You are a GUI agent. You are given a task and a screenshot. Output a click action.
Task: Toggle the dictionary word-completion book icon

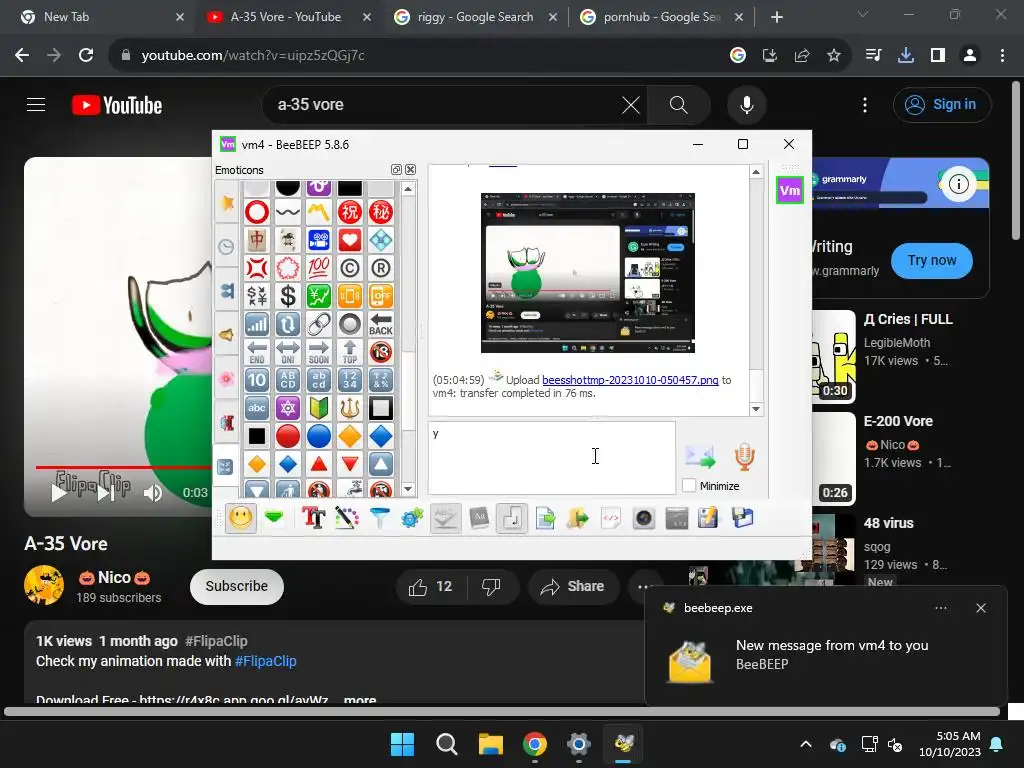coord(479,519)
